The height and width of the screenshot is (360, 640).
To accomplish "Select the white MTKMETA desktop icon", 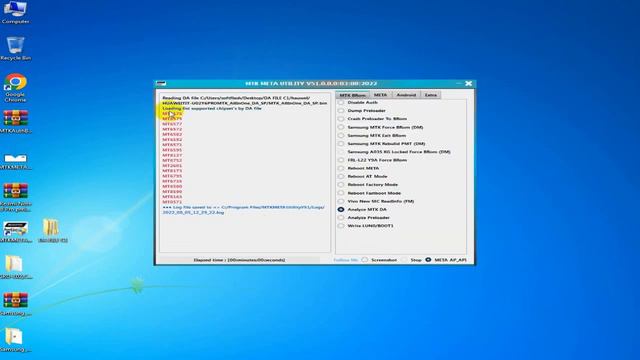I will [16, 160].
